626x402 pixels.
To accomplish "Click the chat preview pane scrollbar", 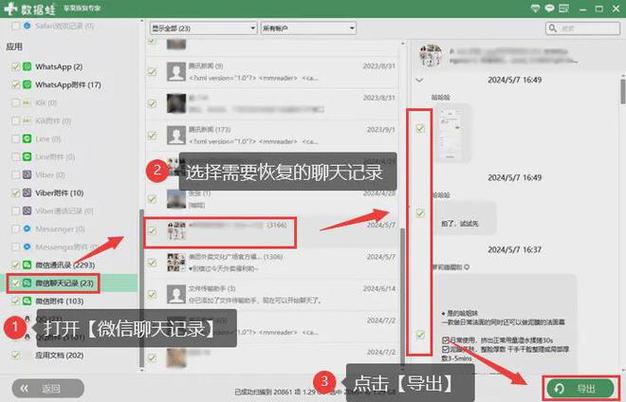I will click(x=623, y=92).
